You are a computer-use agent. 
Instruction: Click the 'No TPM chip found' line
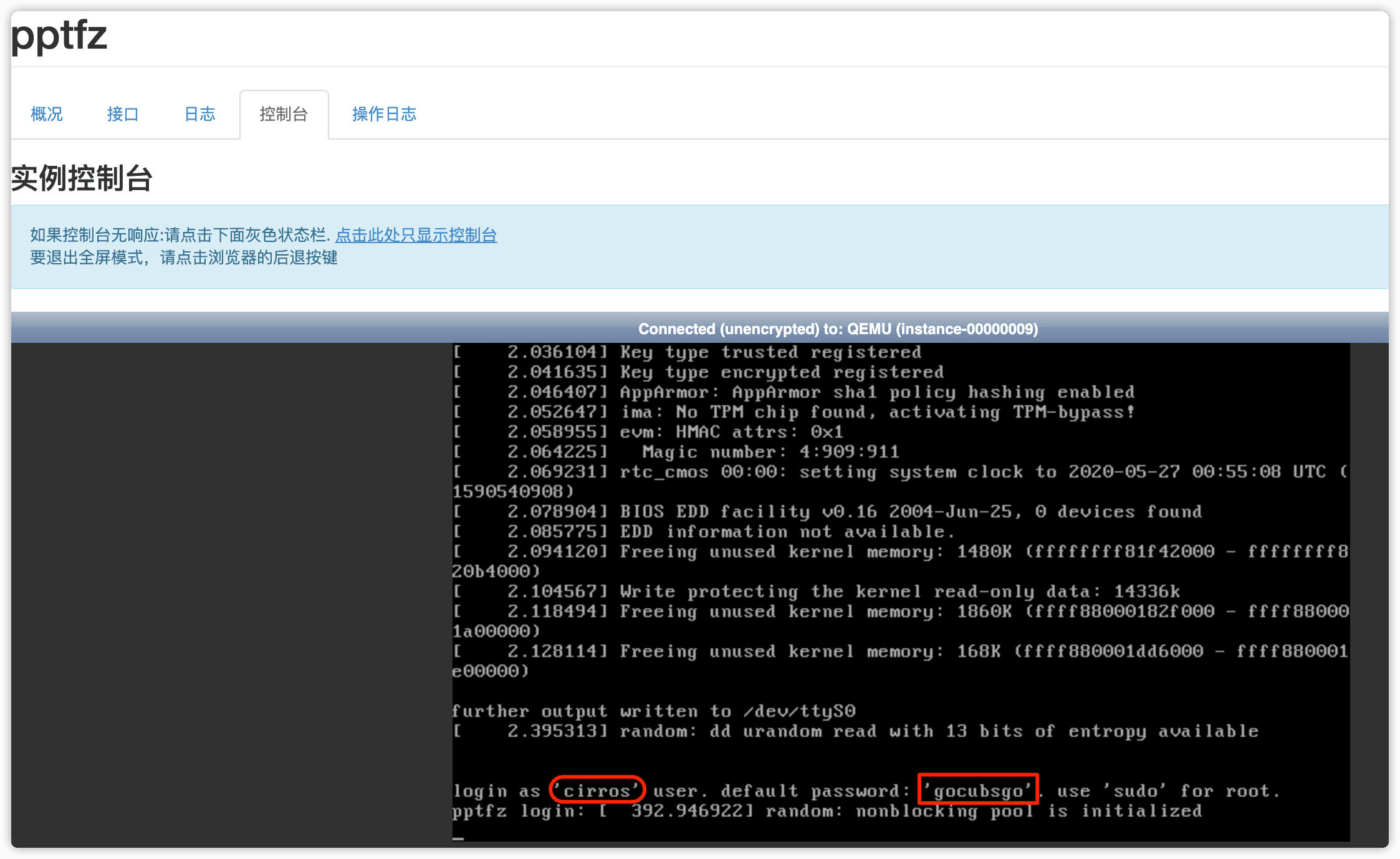click(x=793, y=412)
